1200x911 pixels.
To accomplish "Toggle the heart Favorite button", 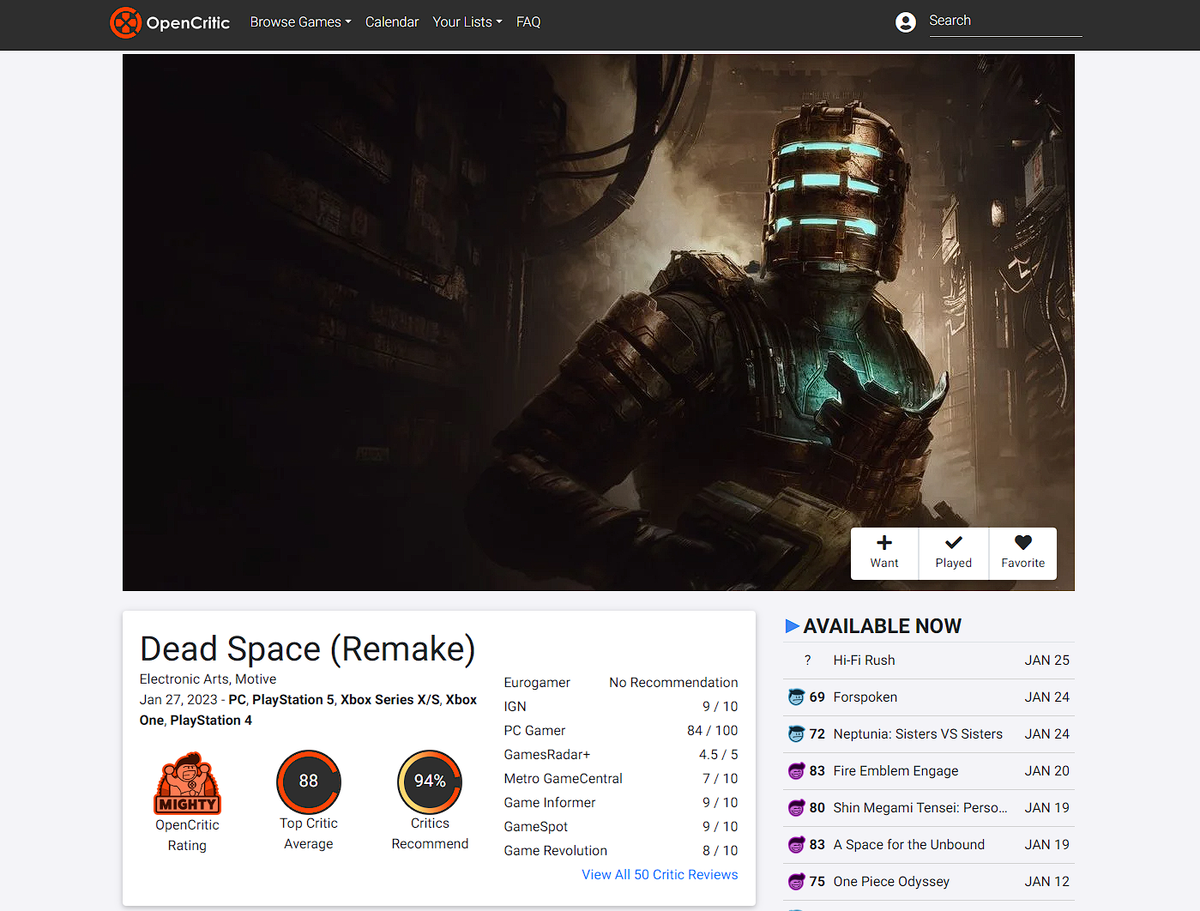I will coord(1023,552).
